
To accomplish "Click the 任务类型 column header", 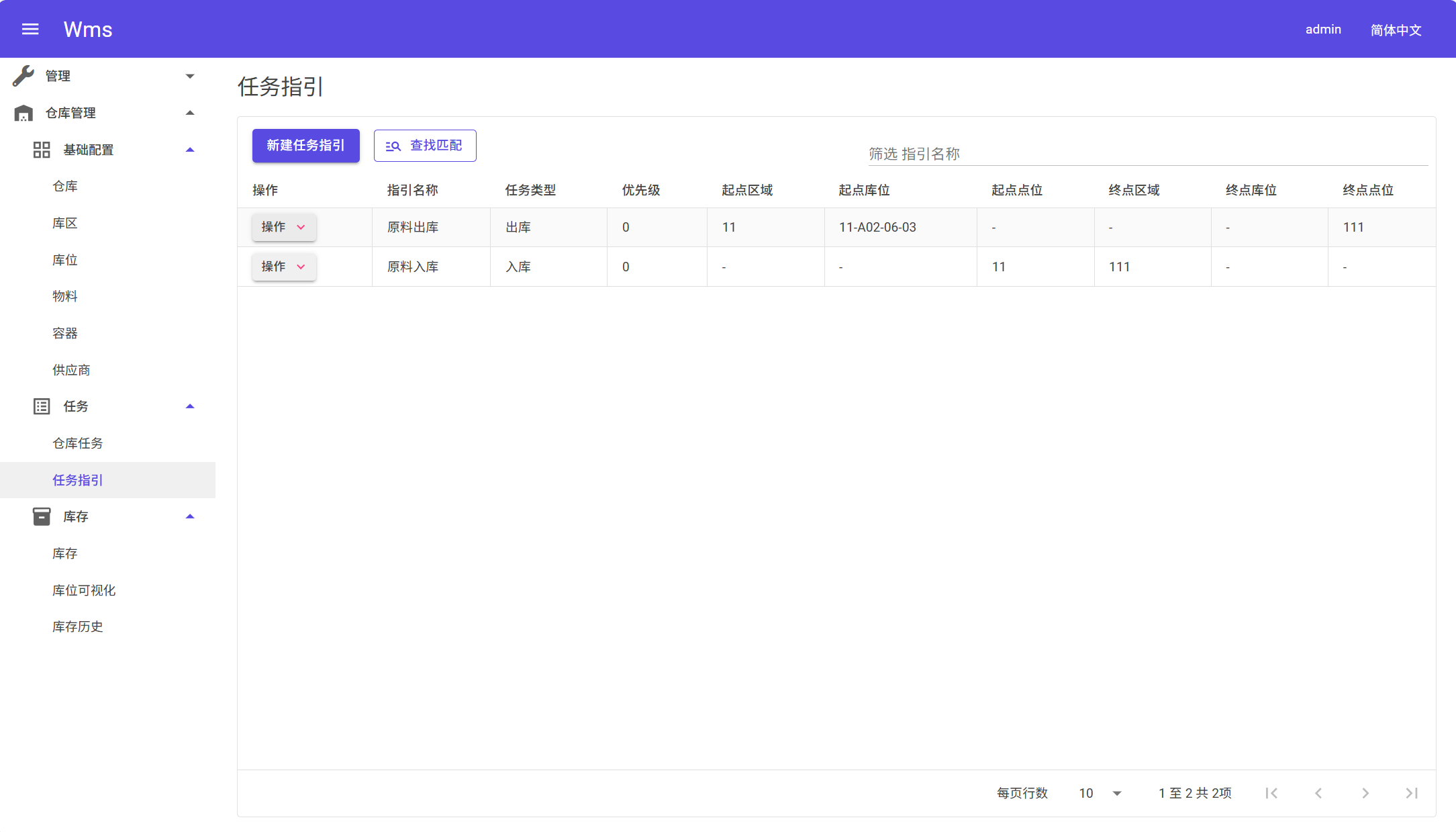I will point(530,190).
